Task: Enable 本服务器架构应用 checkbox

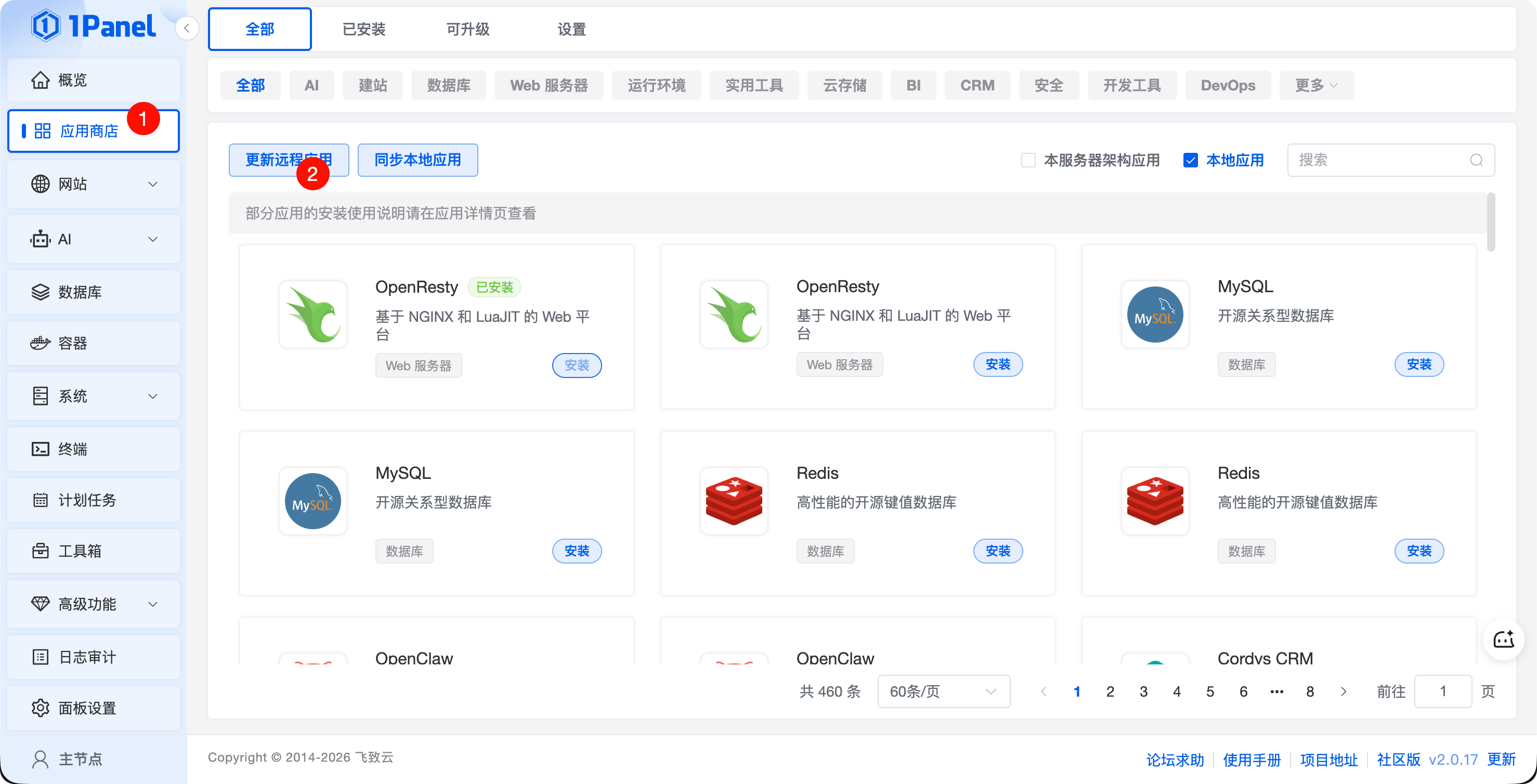Action: (1028, 160)
